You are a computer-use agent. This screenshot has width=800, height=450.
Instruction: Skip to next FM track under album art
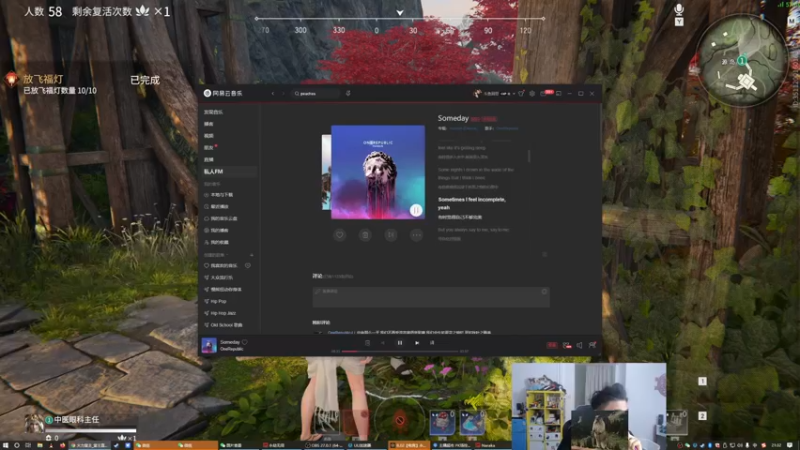click(391, 235)
